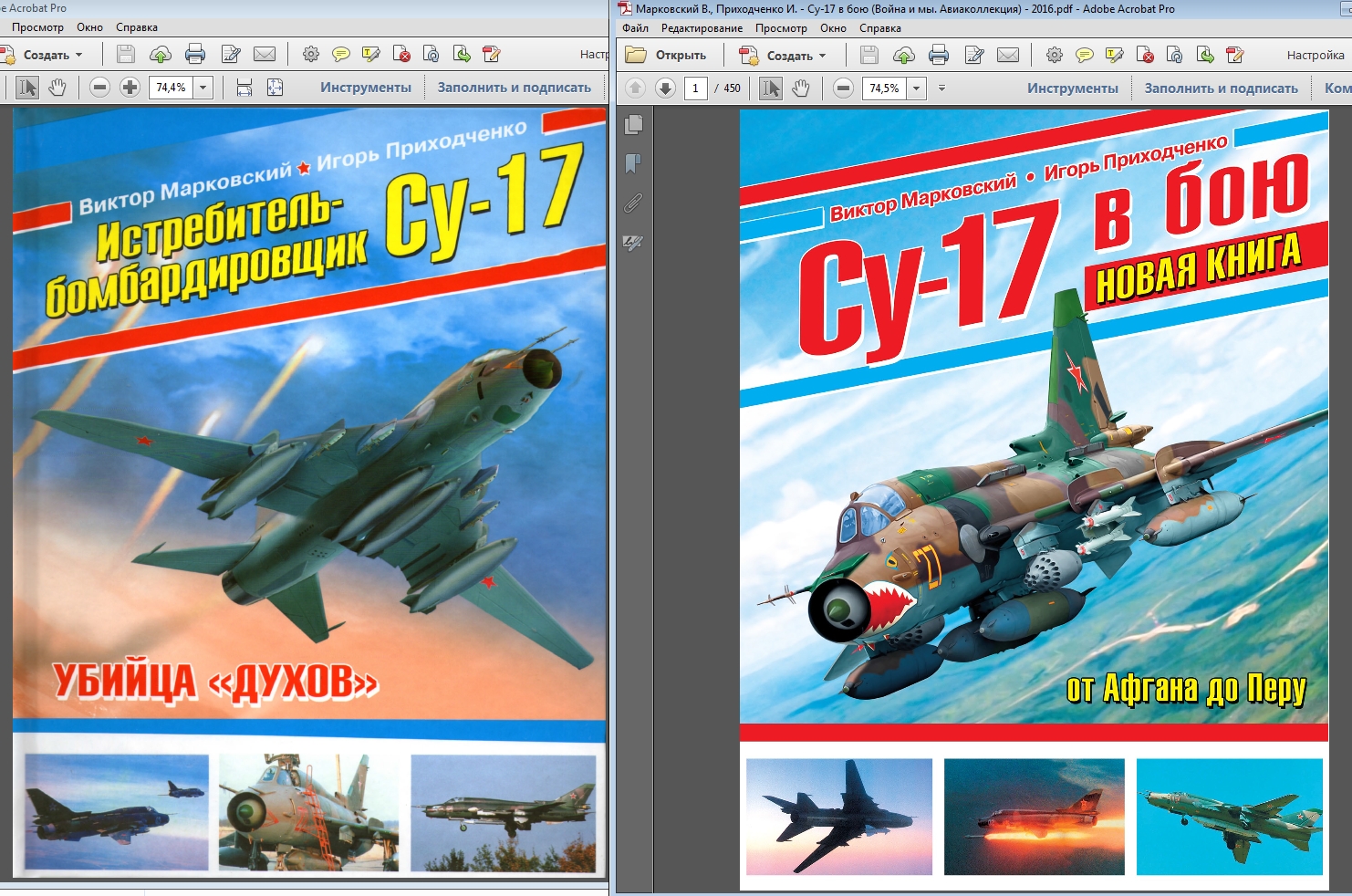The height and width of the screenshot is (896, 1352).
Task: Add a sticky note comment in left window
Action: [x=341, y=54]
